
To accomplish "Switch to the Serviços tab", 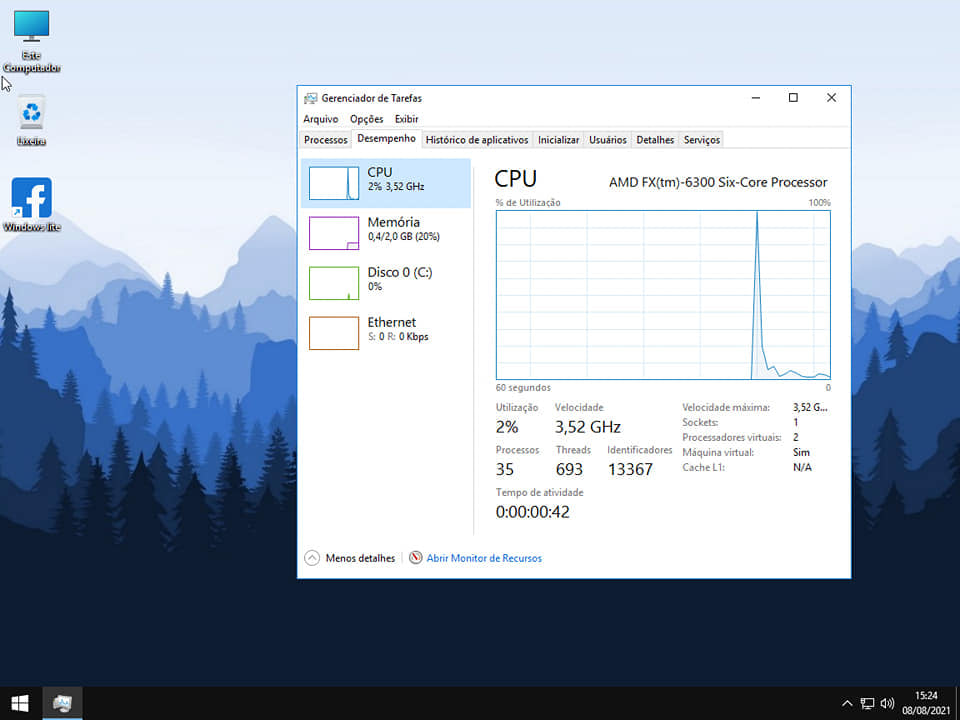I will click(702, 140).
